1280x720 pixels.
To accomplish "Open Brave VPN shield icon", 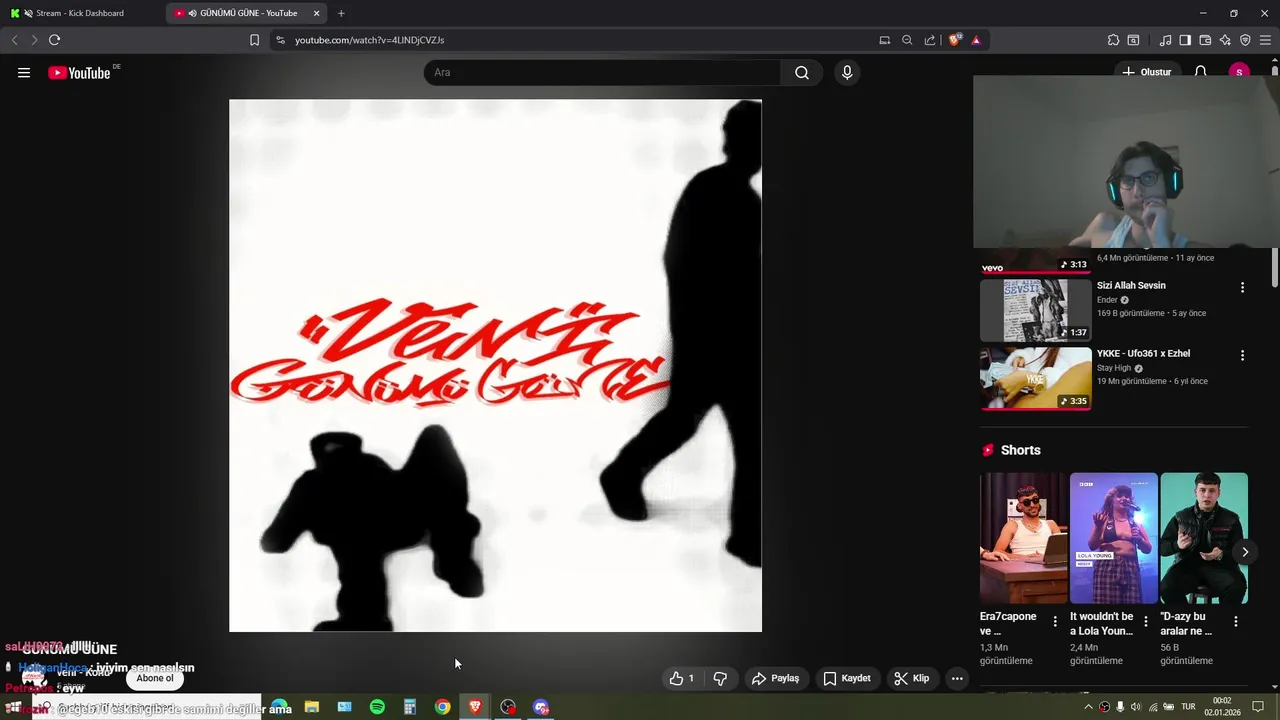I will point(1245,40).
